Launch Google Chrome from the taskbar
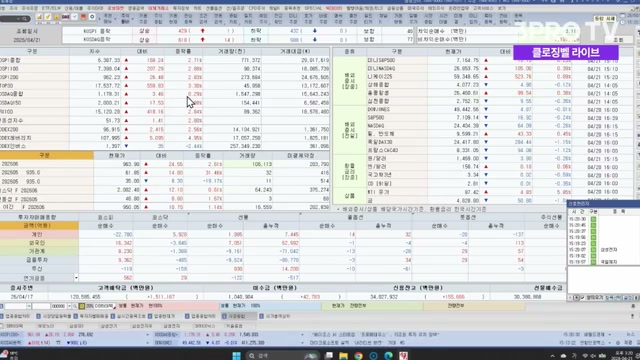Image resolution: width=640 pixels, height=360 pixels. (x=358, y=356)
